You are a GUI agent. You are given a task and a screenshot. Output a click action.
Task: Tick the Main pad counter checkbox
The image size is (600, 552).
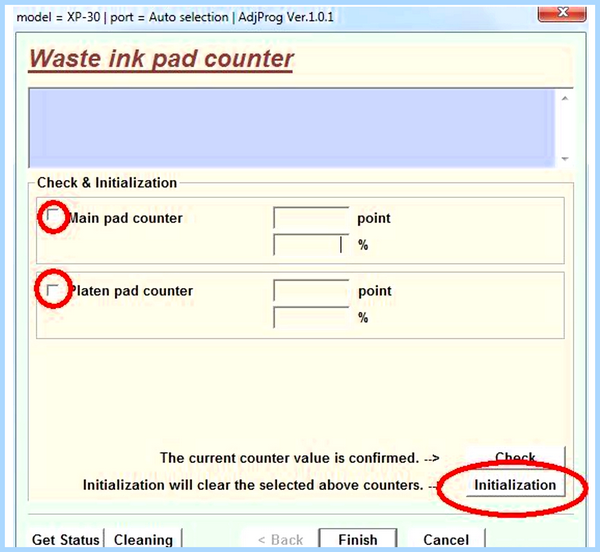click(x=52, y=215)
